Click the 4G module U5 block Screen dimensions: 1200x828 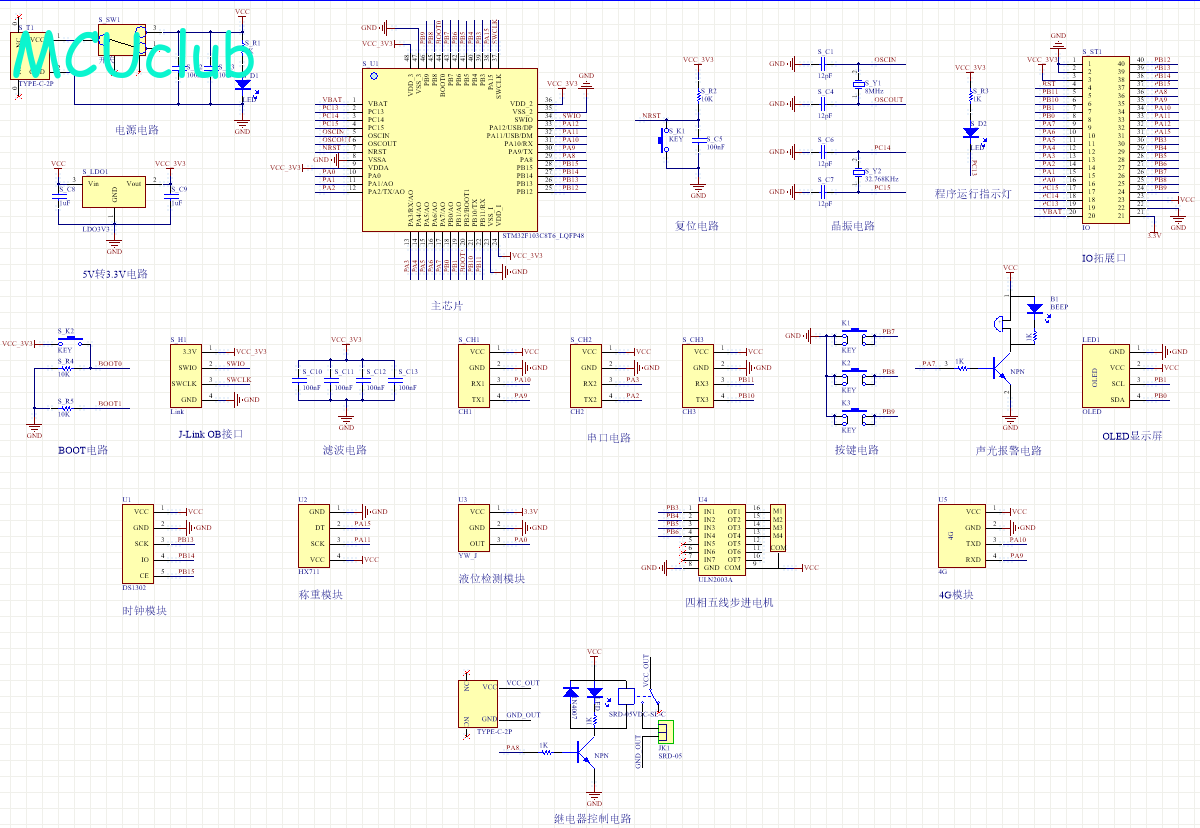(x=960, y=535)
